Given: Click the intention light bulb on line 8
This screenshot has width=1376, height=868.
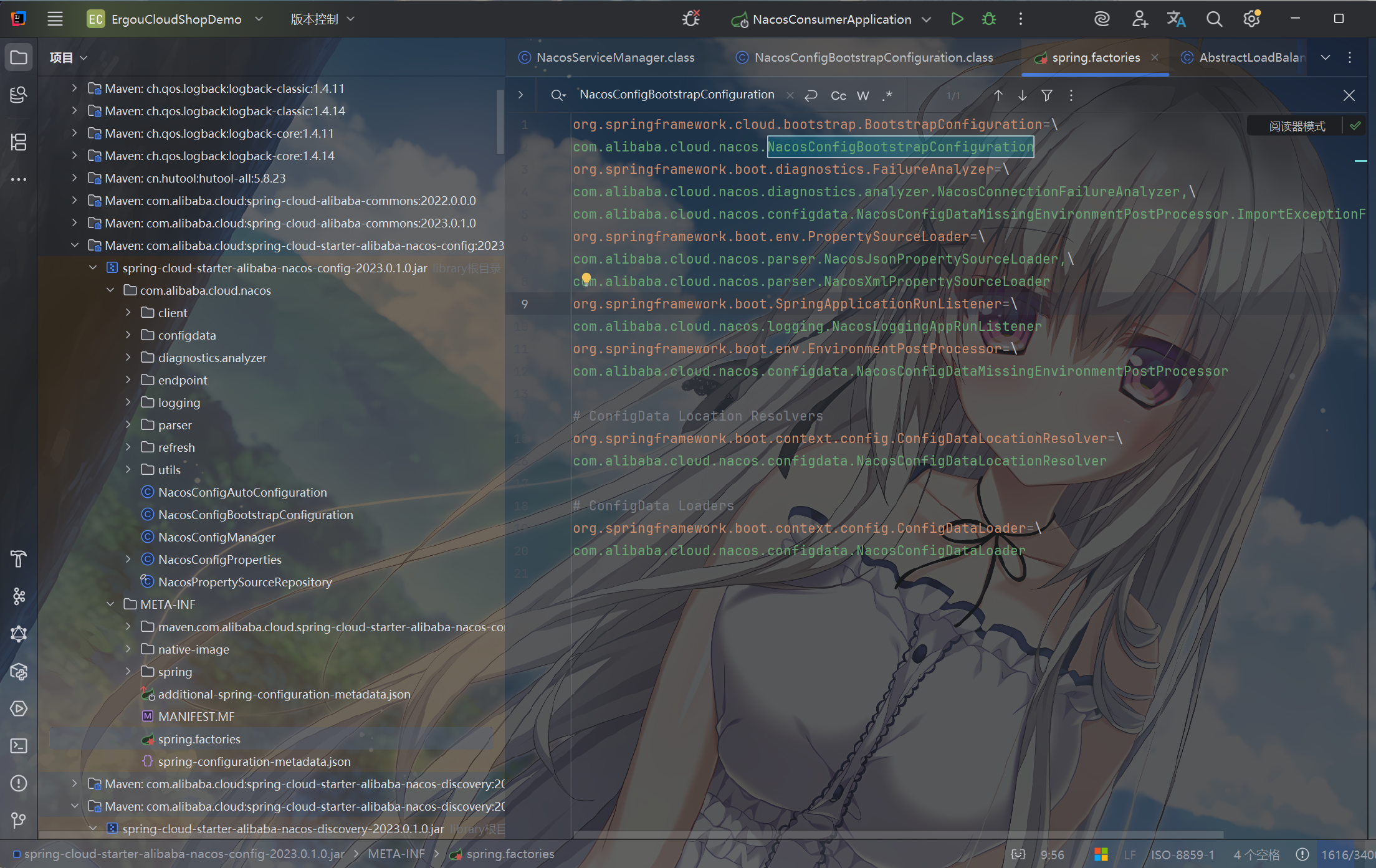Looking at the screenshot, I should [x=586, y=278].
